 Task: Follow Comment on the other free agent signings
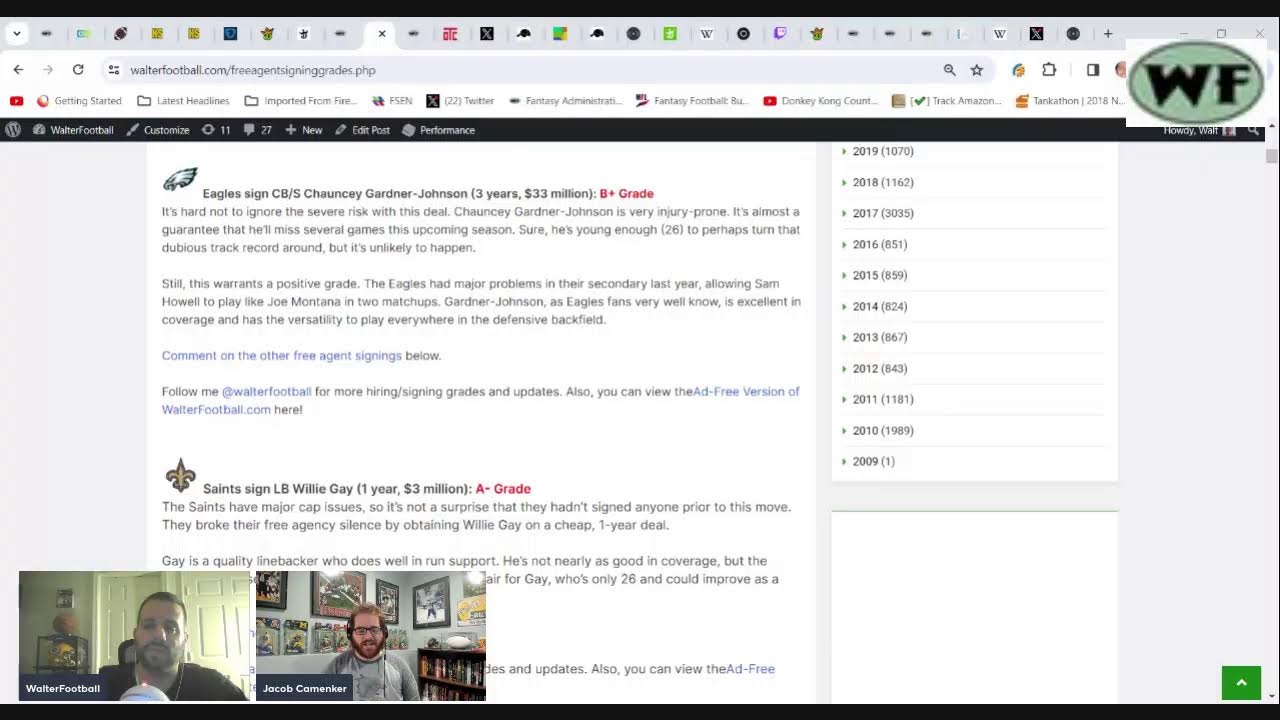click(282, 356)
